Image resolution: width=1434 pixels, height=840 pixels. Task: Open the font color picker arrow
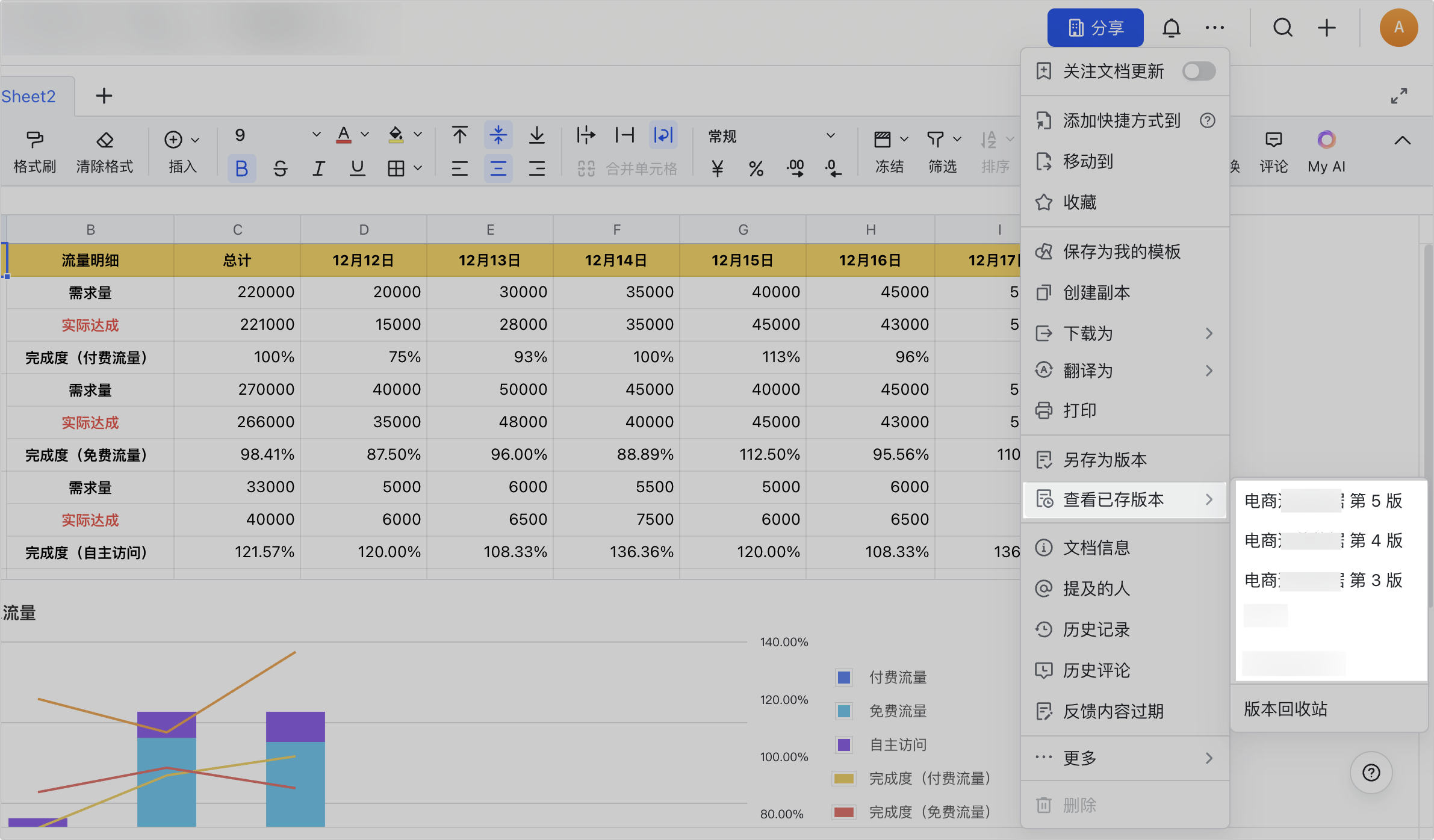coord(365,135)
